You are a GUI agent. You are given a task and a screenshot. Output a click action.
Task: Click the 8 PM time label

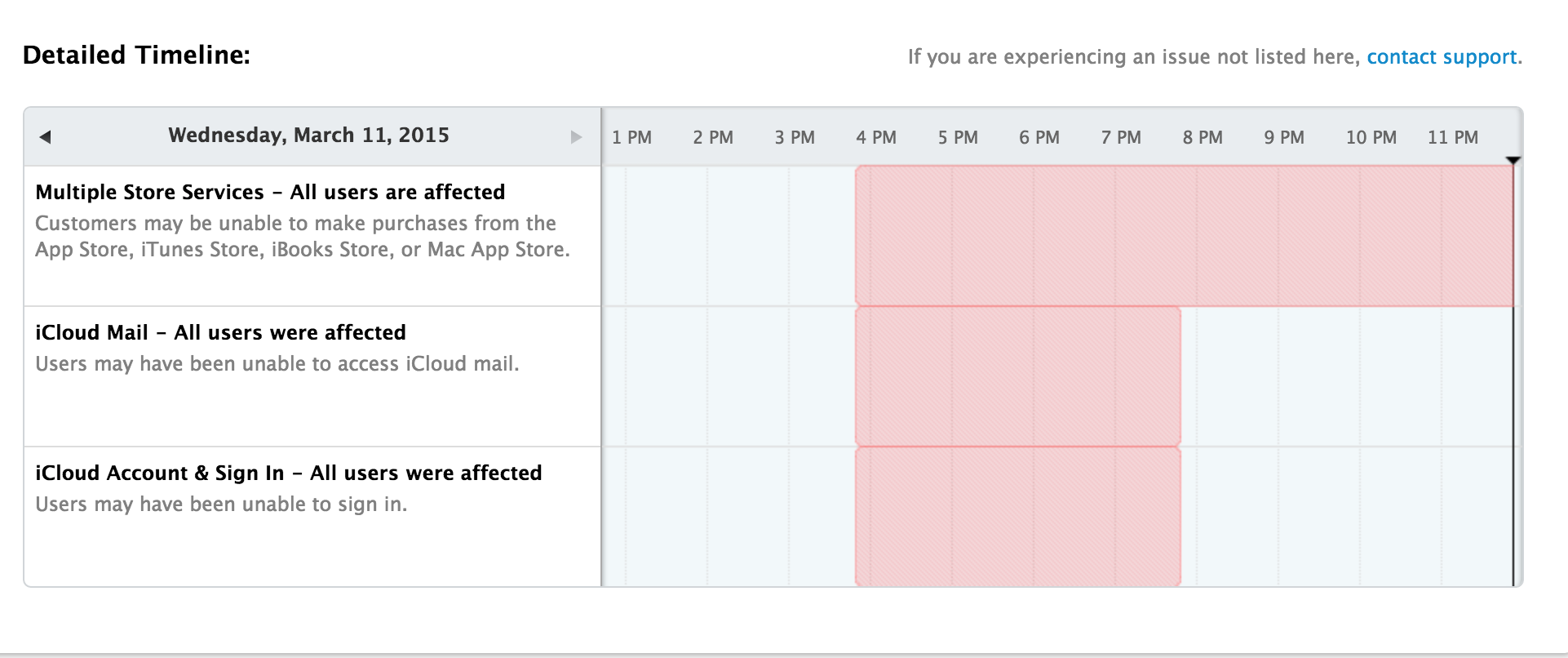tap(1203, 137)
